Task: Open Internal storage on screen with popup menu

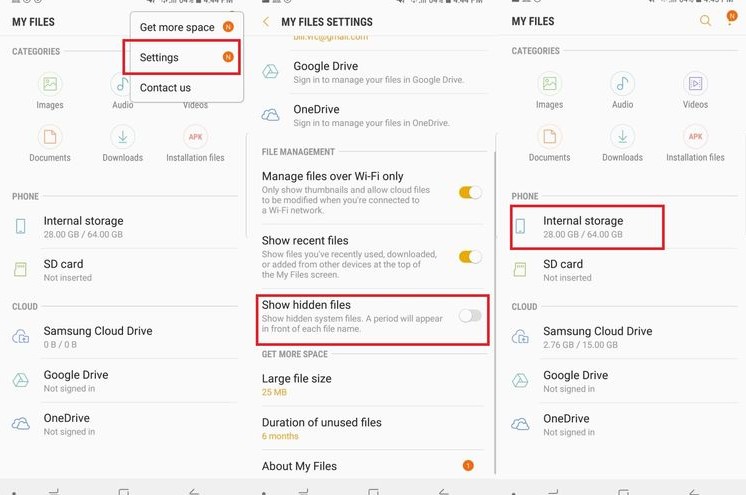Action: [x=124, y=227]
